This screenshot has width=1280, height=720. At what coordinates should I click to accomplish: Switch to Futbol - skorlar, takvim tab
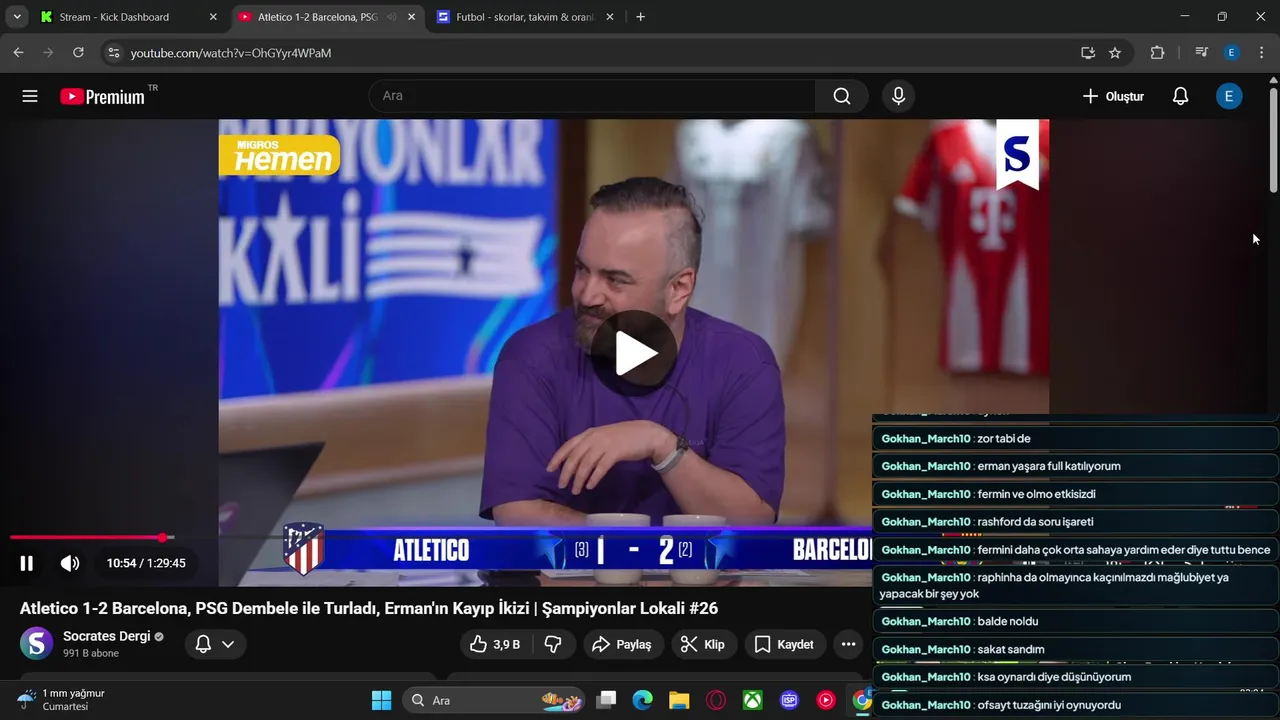click(525, 17)
